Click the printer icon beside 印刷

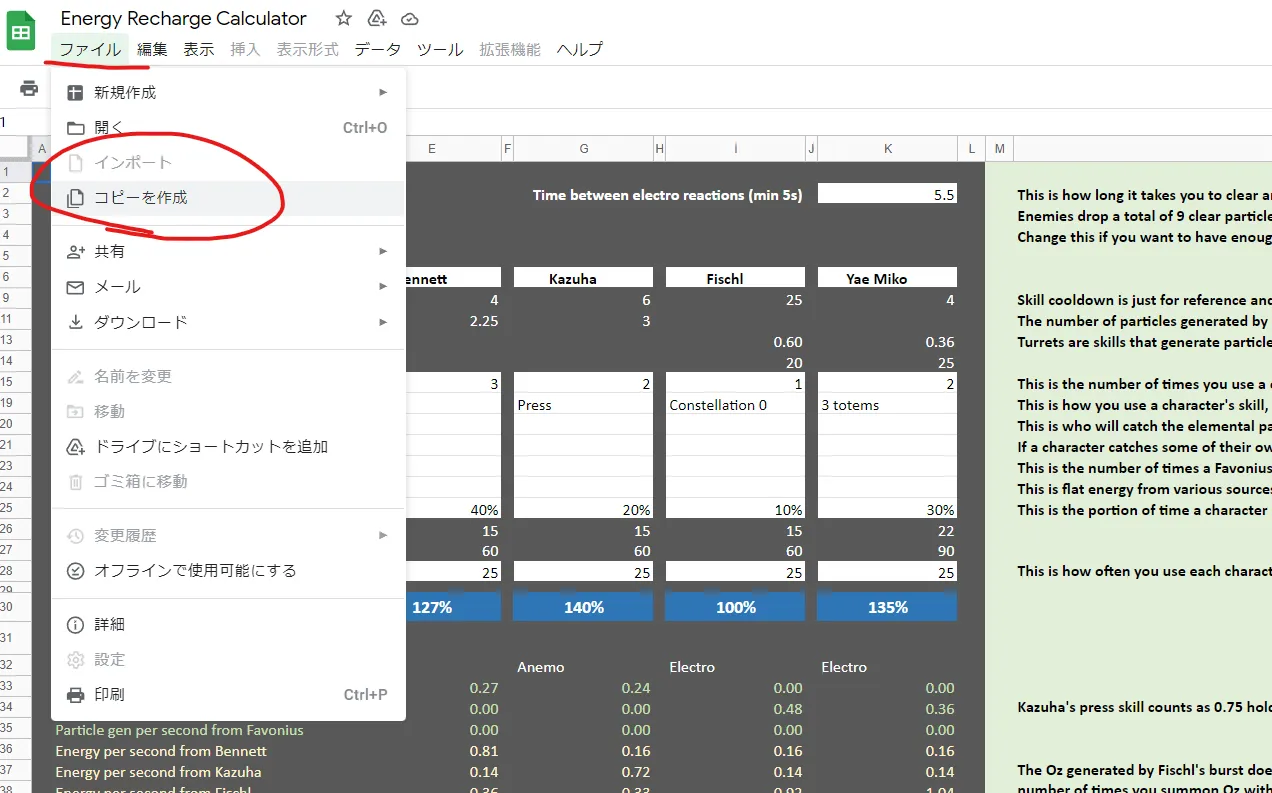[x=75, y=694]
